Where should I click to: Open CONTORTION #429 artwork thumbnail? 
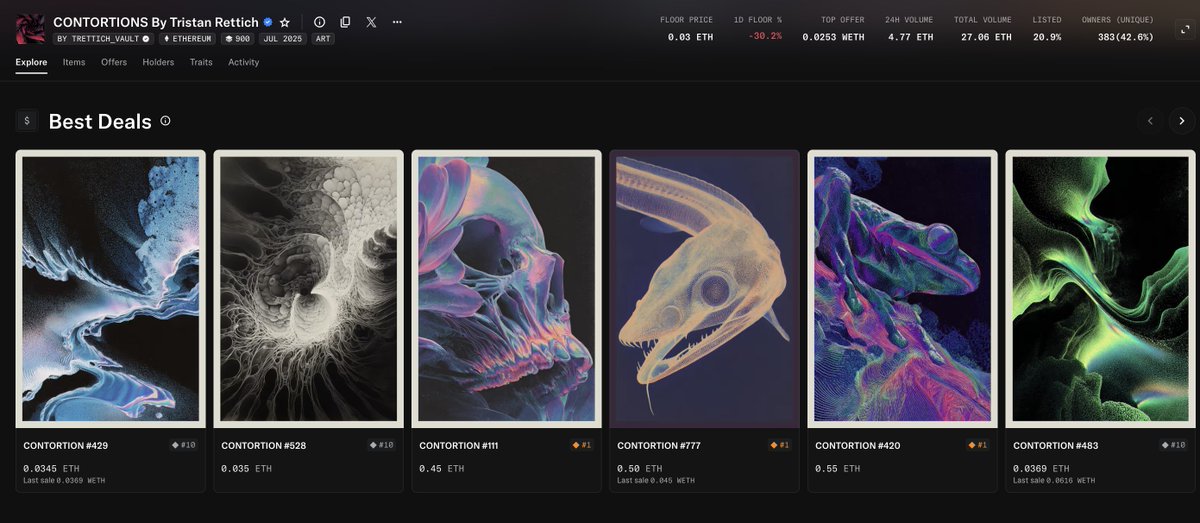coord(110,289)
